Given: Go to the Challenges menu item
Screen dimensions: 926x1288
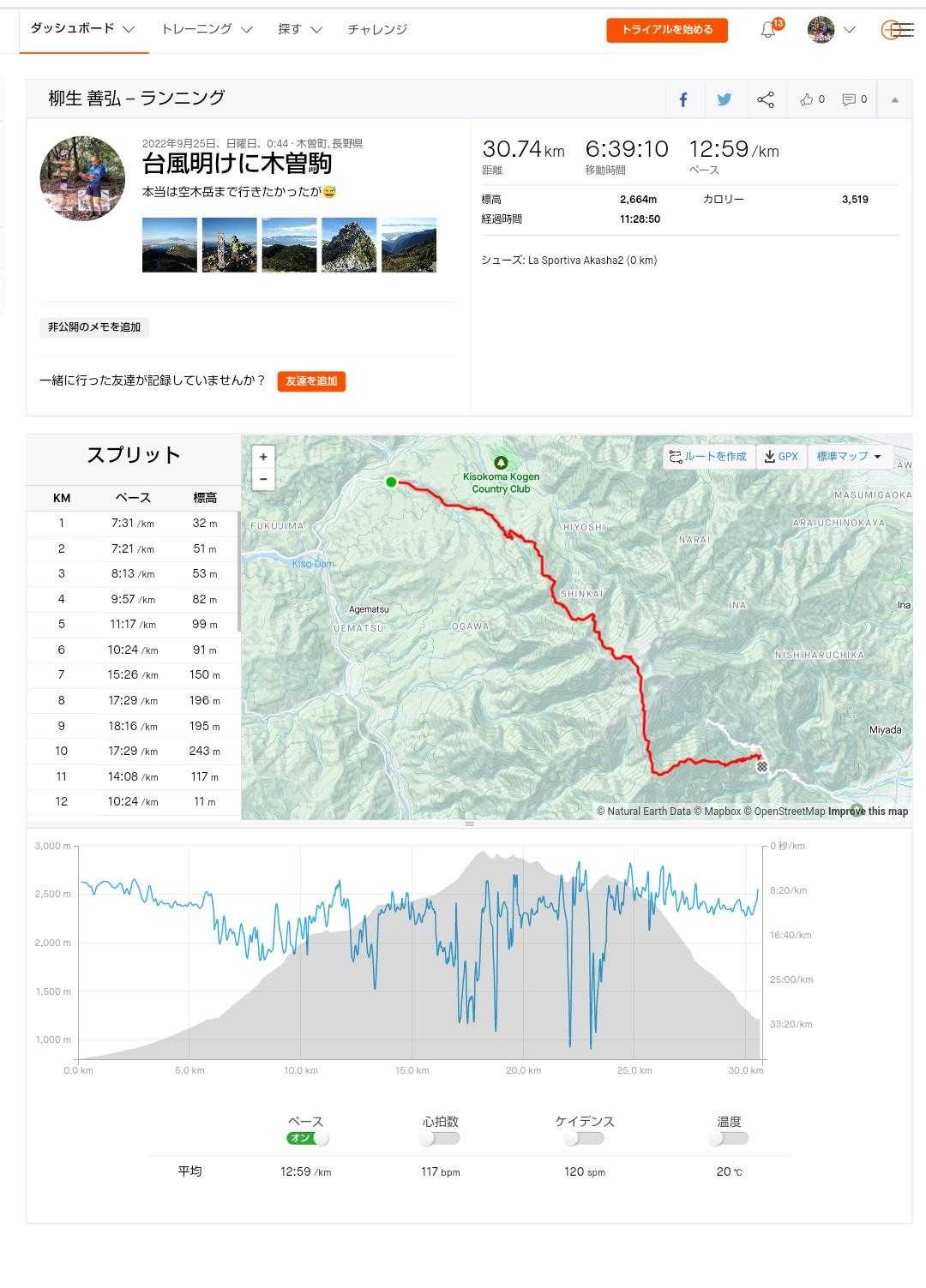Looking at the screenshot, I should pyautogui.click(x=377, y=29).
